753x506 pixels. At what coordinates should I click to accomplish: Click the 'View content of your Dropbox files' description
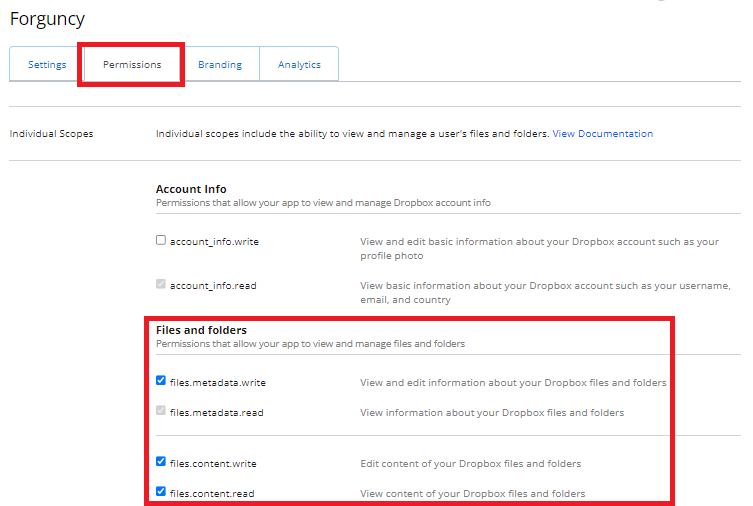pos(473,494)
